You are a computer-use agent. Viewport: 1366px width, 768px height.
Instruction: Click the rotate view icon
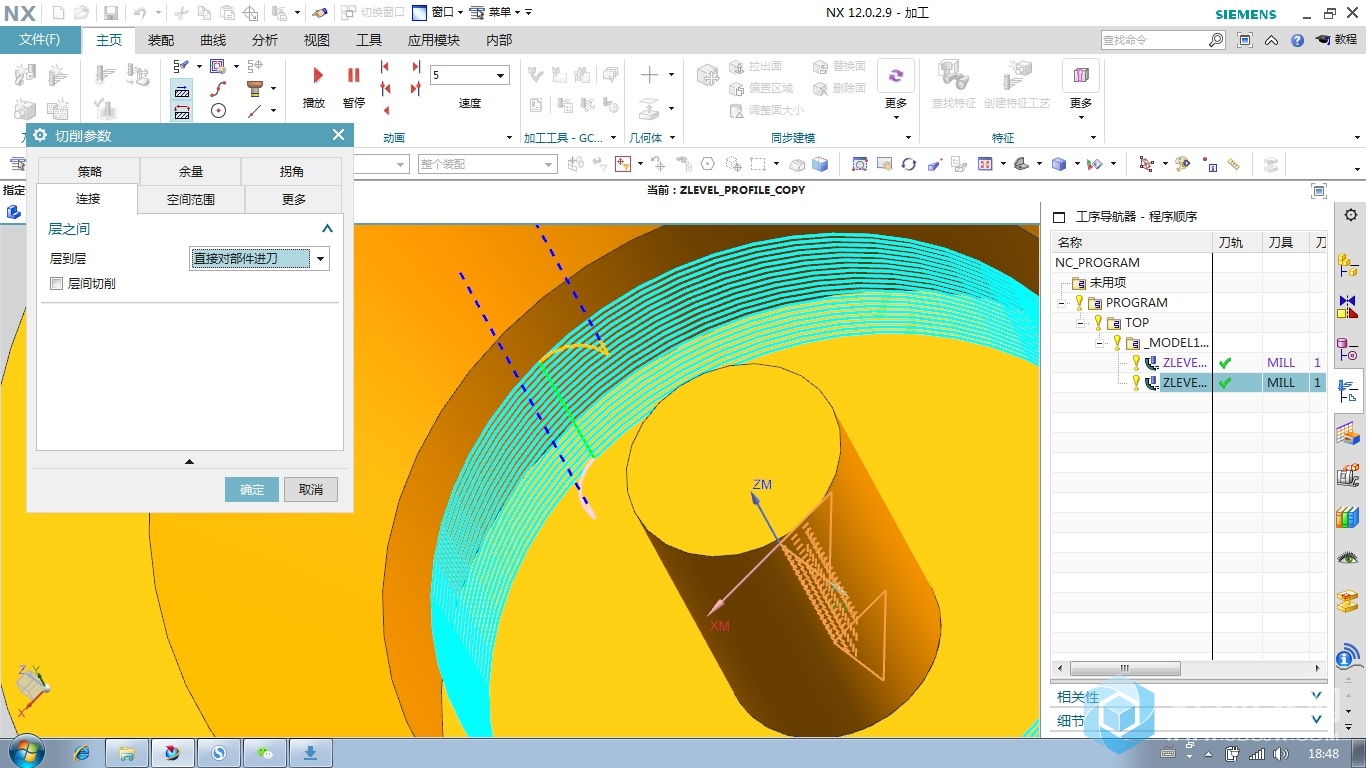[x=908, y=164]
